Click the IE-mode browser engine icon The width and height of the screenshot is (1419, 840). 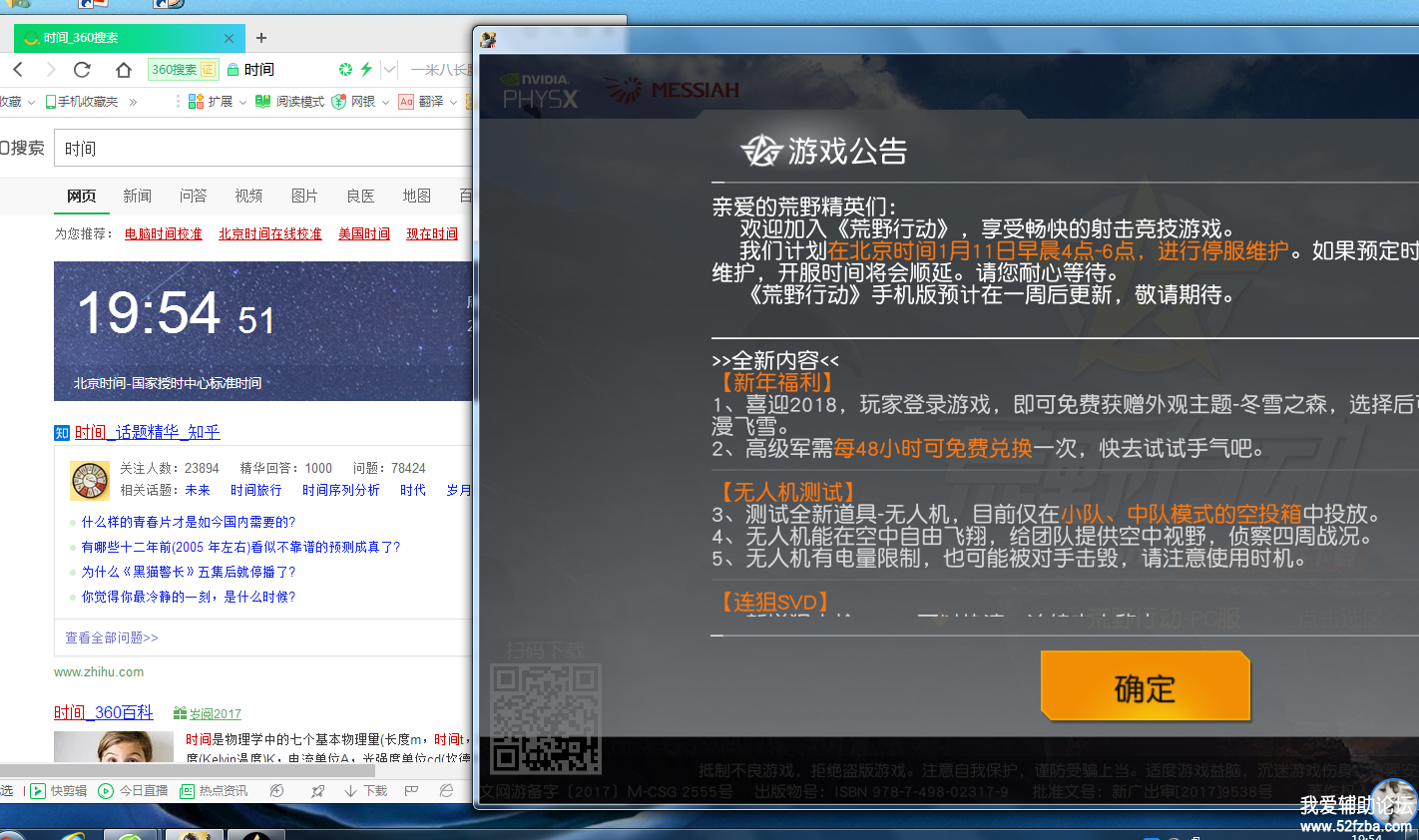tap(446, 790)
